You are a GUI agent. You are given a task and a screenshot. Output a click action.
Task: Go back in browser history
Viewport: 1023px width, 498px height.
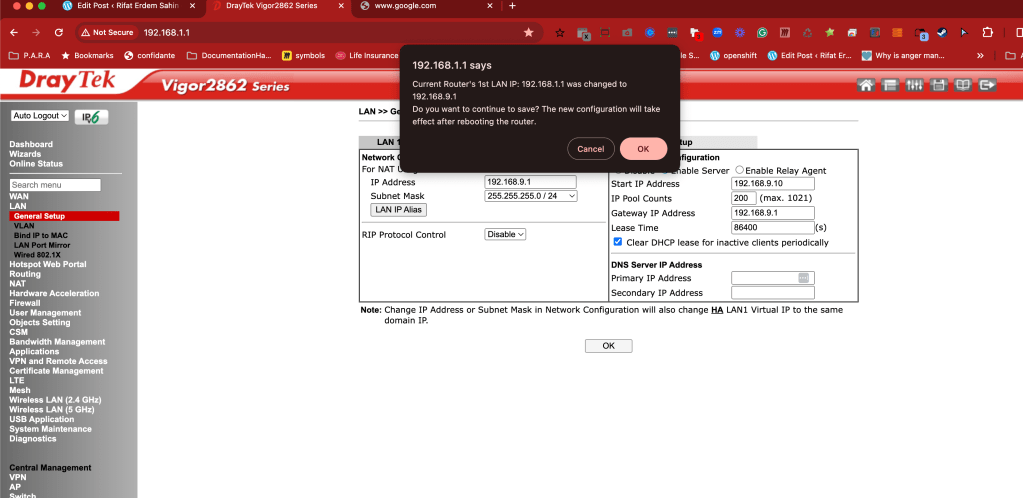14,33
